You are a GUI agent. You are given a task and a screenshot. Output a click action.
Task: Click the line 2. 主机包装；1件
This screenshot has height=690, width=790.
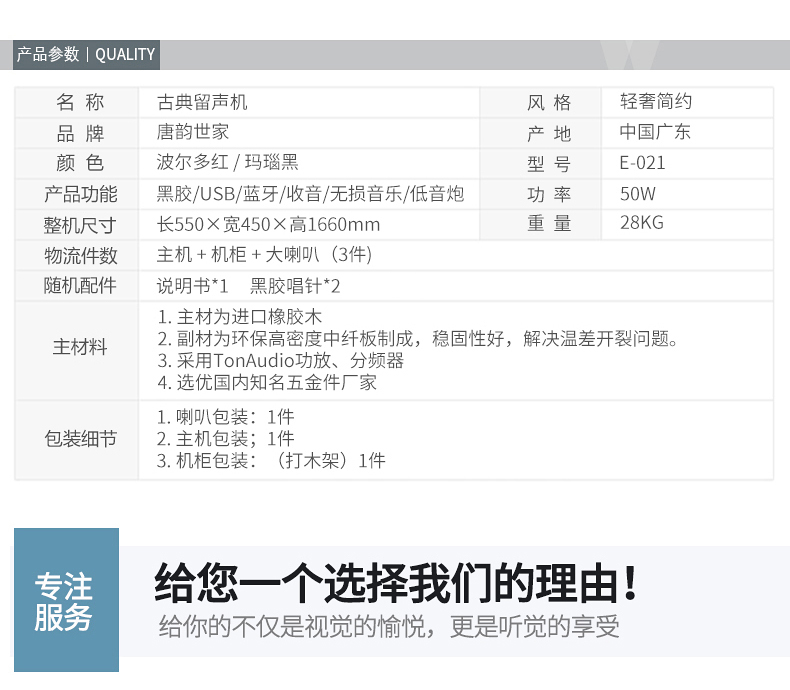point(225,439)
